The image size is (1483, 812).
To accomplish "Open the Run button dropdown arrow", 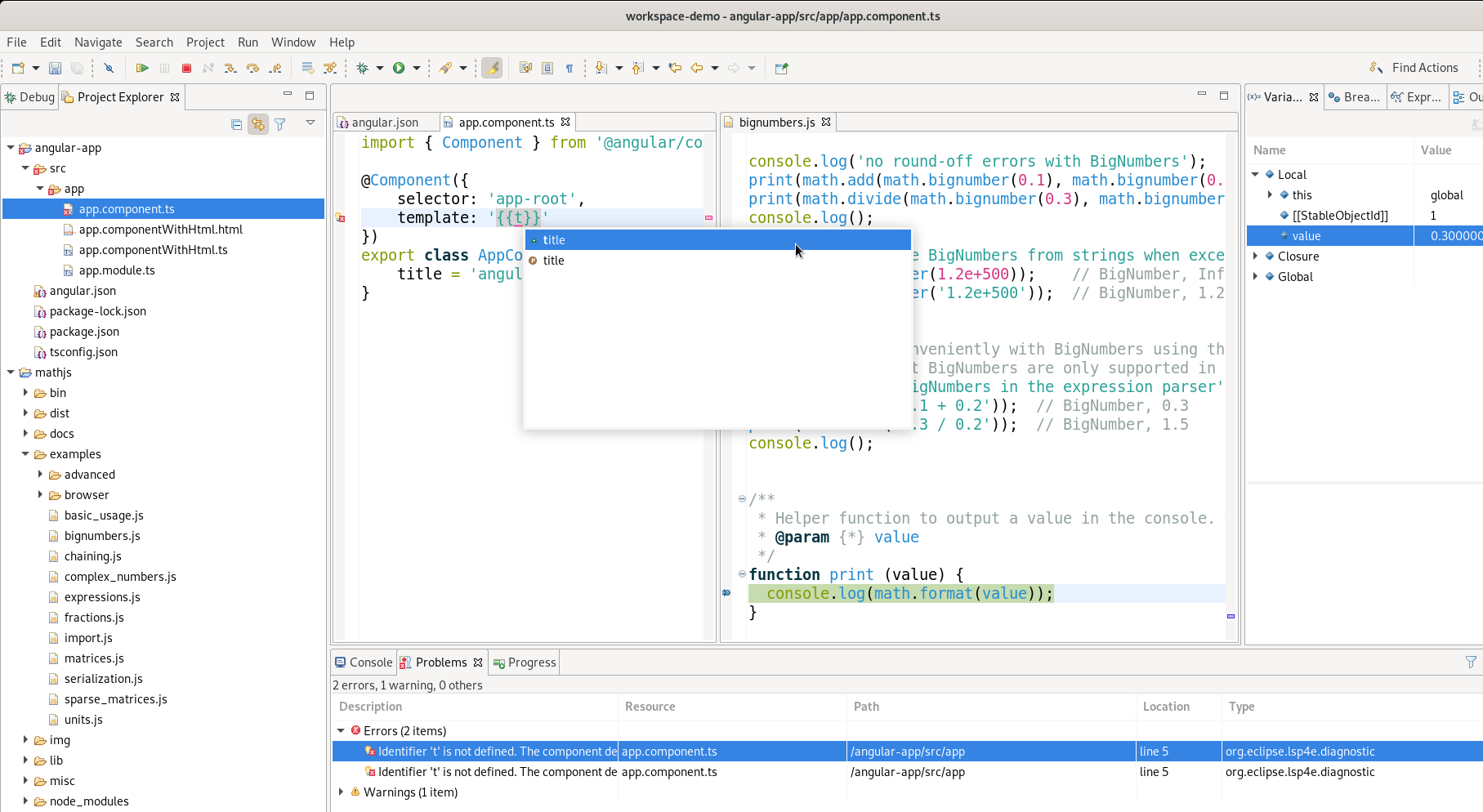I will [417, 68].
